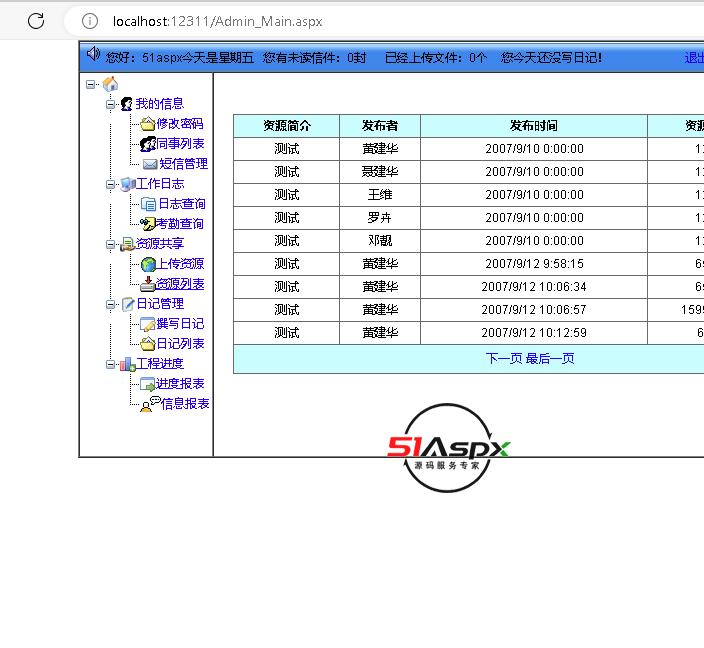
Task: Click publisher cell 罗卉
Action: click(x=380, y=218)
